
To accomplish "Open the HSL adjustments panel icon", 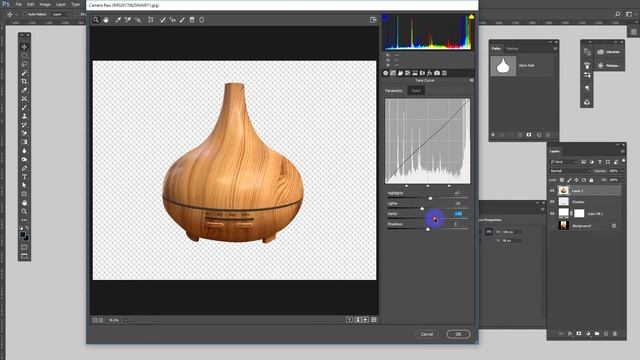I will 408,73.
